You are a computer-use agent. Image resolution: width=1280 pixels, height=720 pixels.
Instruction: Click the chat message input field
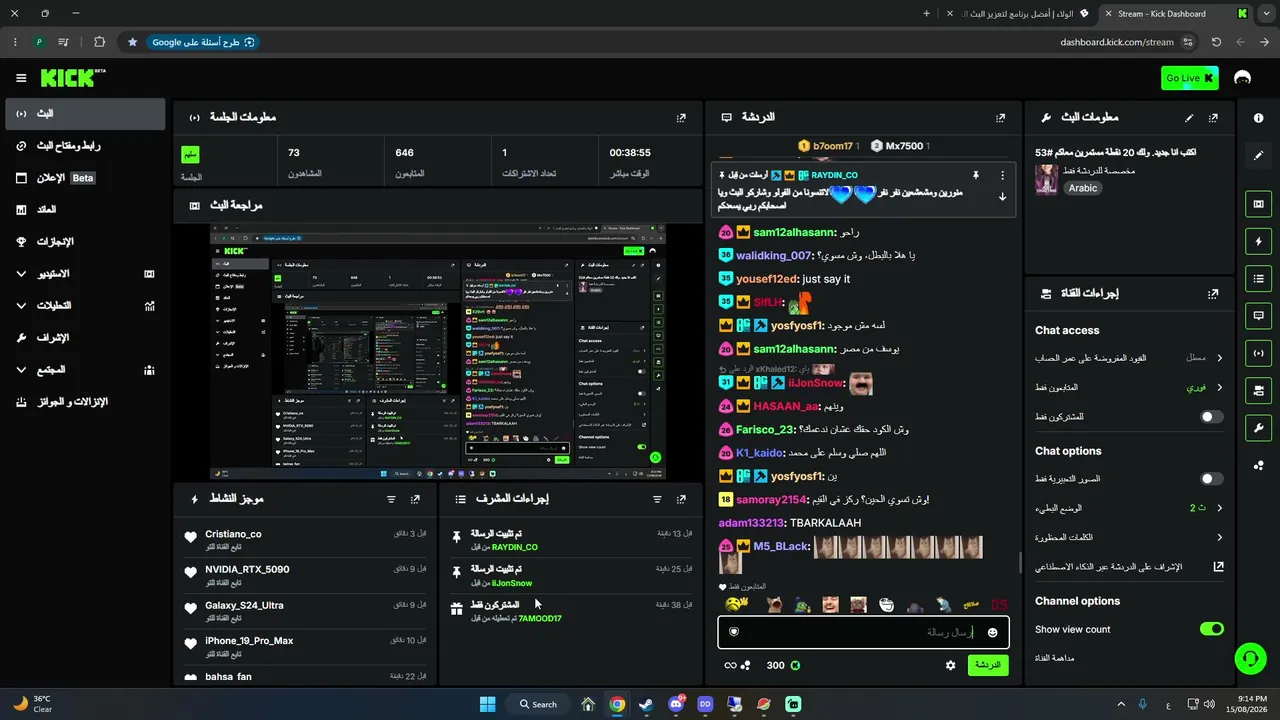[x=863, y=632]
